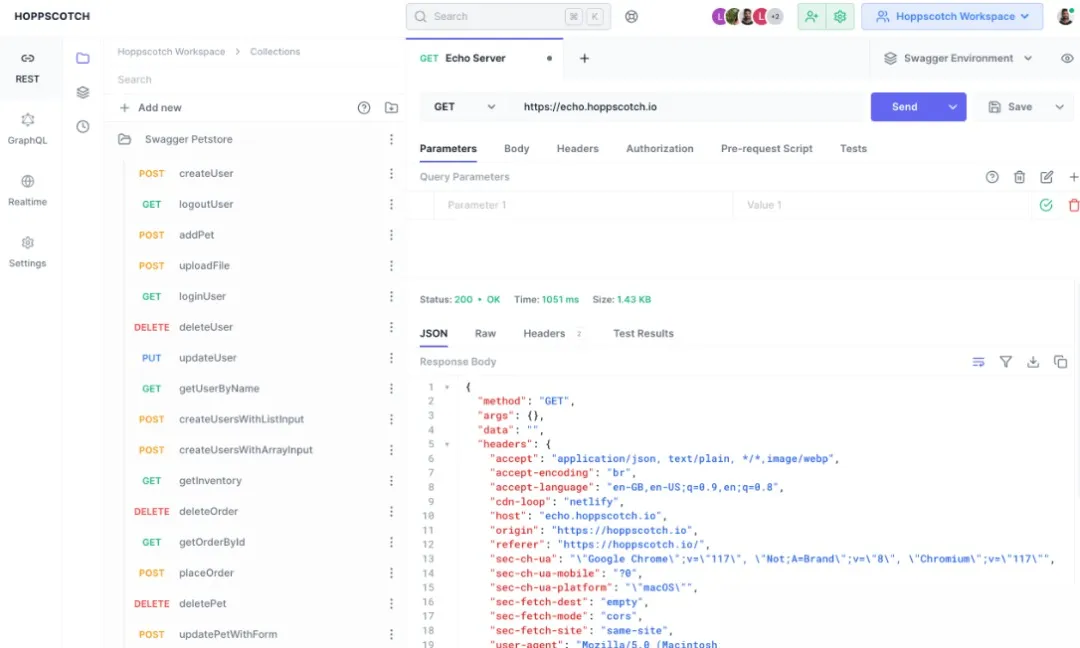Delete Parameter 1 row
The width and height of the screenshot is (1080, 648).
point(1073,205)
